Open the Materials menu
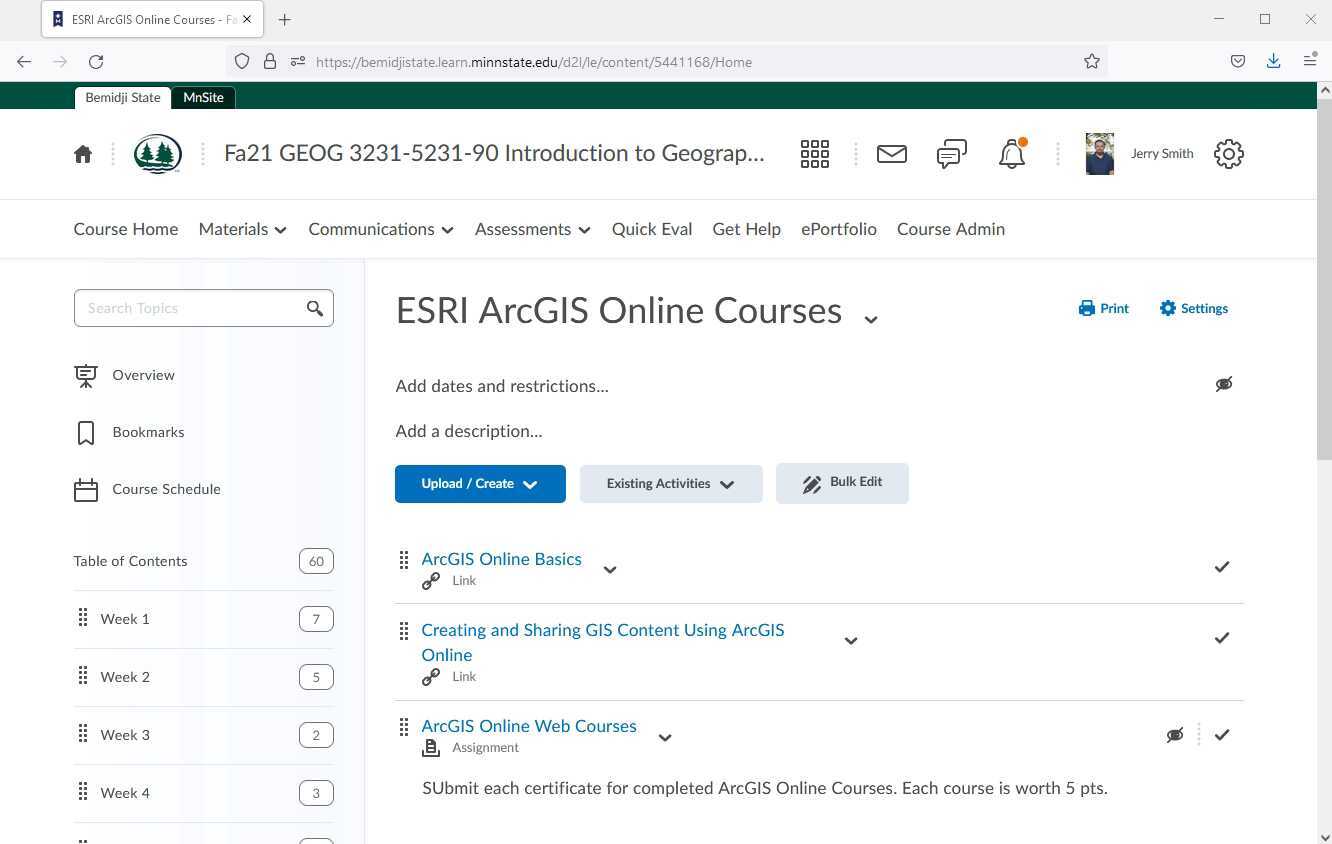The image size is (1332, 844). pyautogui.click(x=241, y=229)
